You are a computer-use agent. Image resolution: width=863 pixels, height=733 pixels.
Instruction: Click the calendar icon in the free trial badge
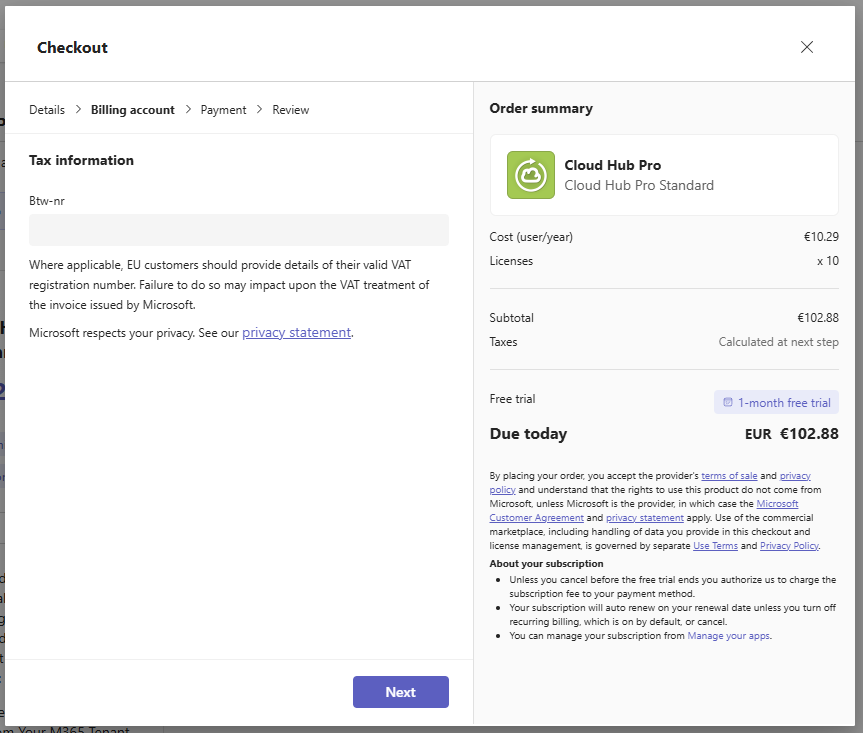pyautogui.click(x=728, y=402)
